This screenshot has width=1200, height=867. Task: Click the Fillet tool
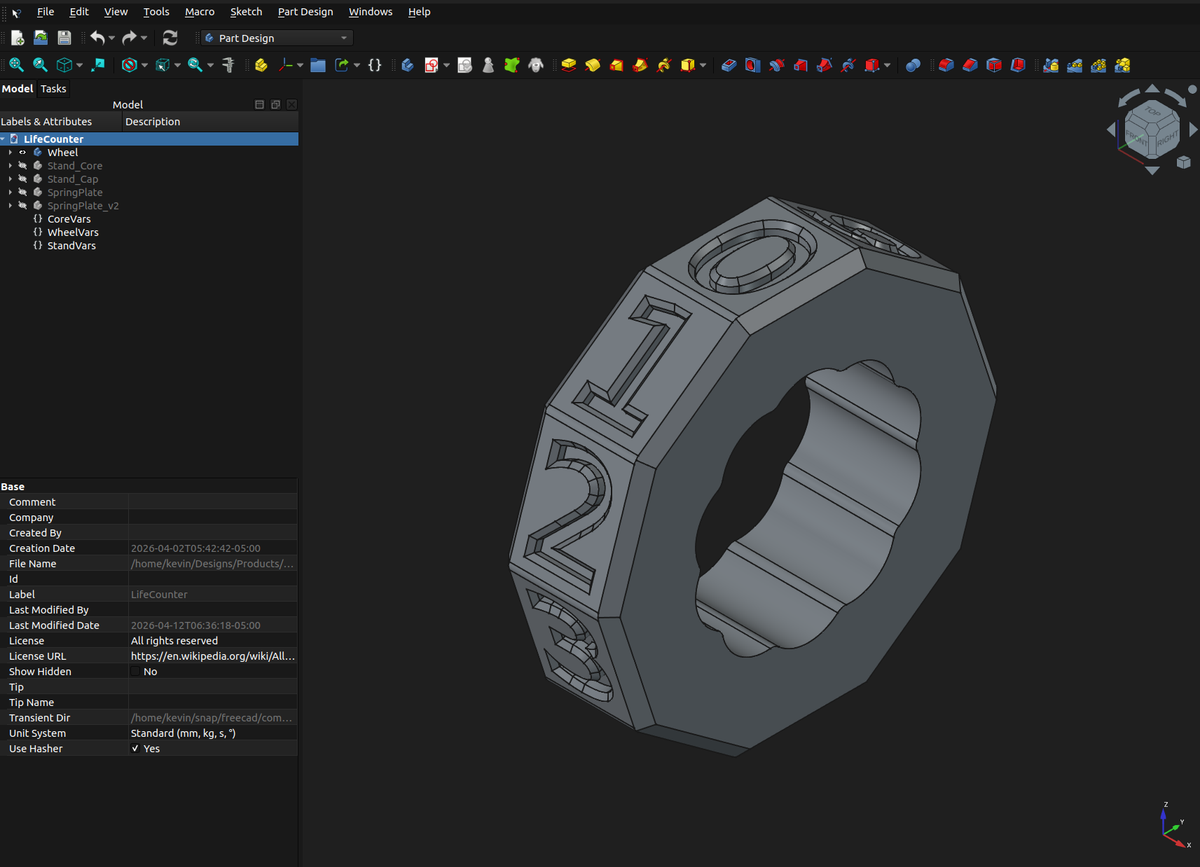pyautogui.click(x=946, y=65)
